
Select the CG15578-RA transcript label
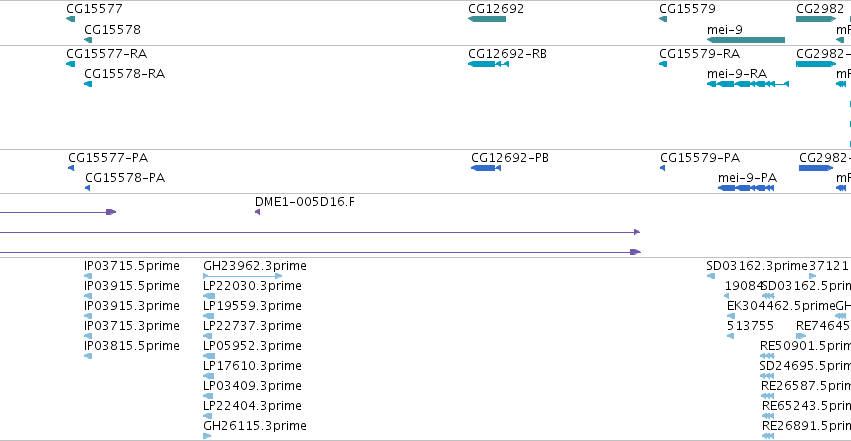click(124, 74)
